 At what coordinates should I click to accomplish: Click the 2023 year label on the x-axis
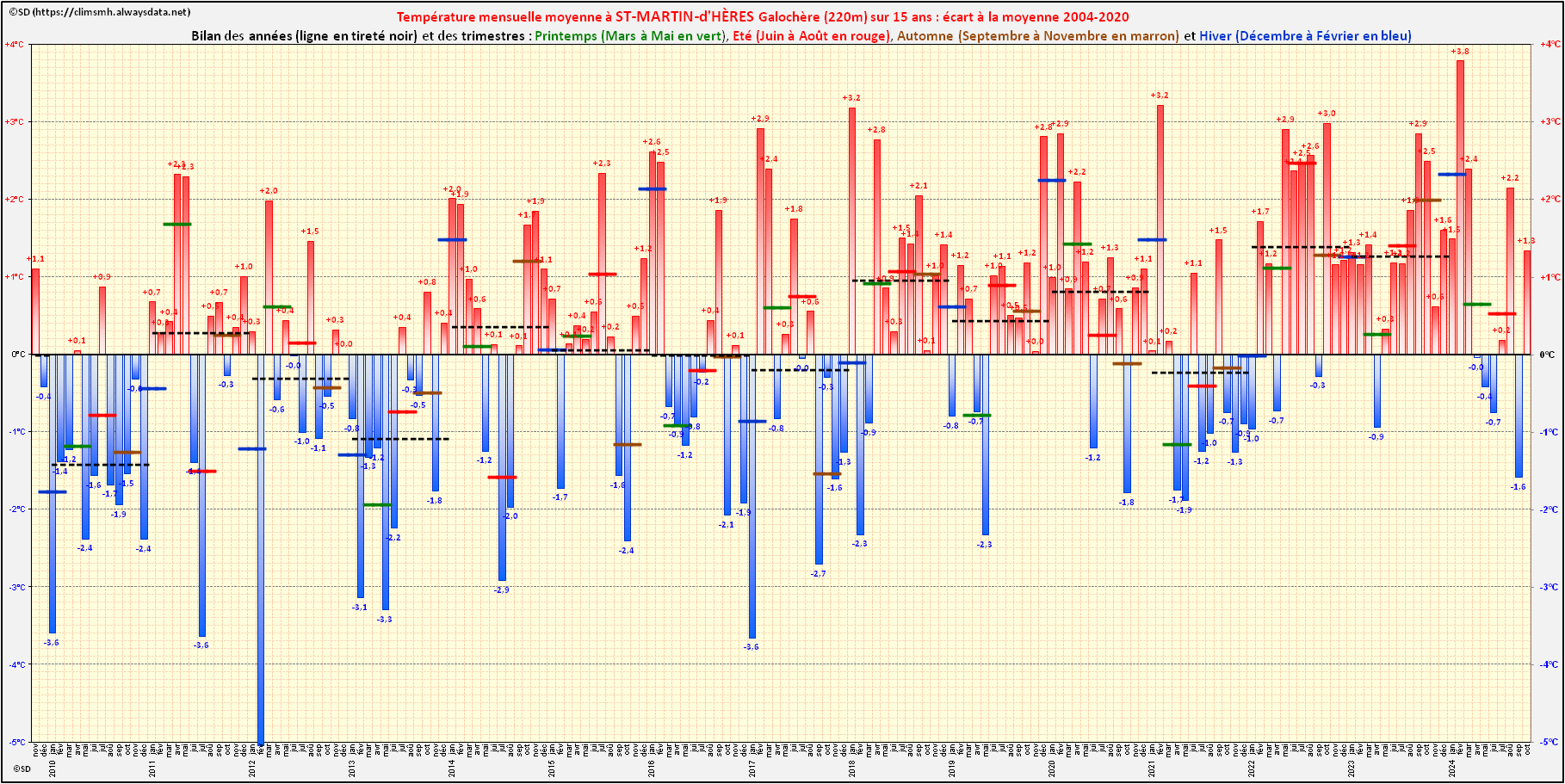(1352, 769)
